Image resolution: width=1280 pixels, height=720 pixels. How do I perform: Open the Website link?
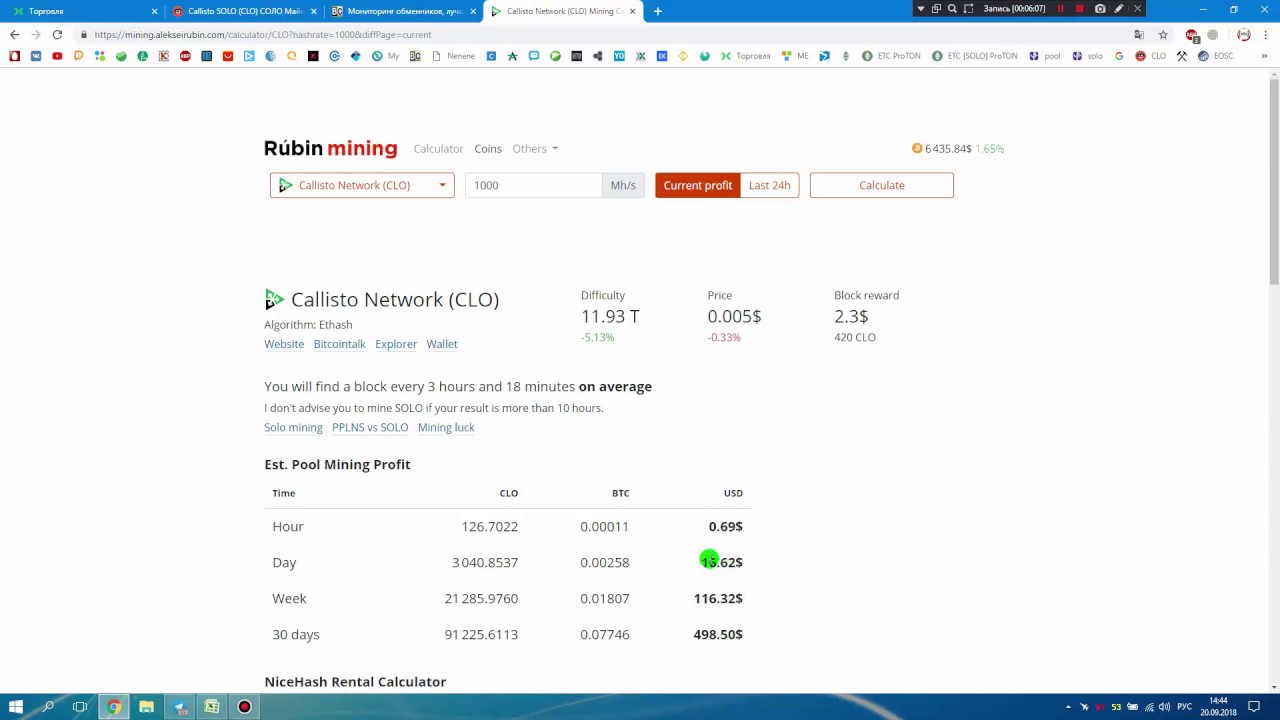(x=284, y=344)
